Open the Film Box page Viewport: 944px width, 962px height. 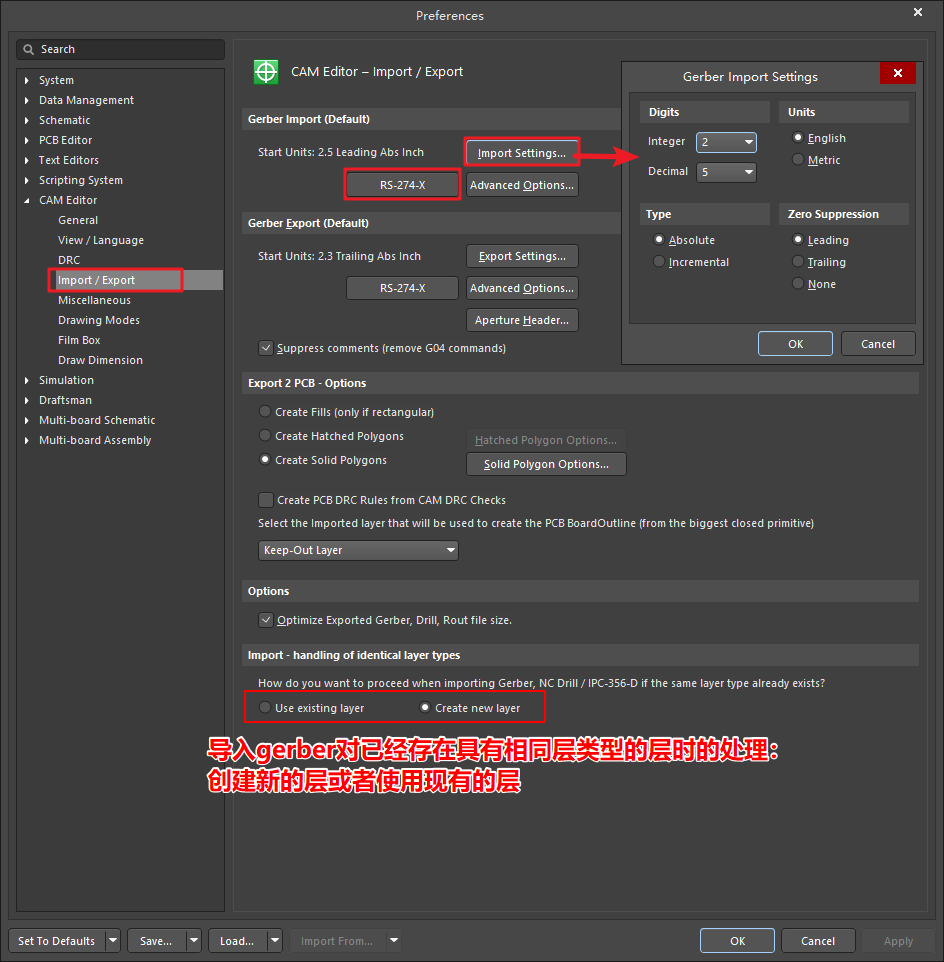[79, 340]
